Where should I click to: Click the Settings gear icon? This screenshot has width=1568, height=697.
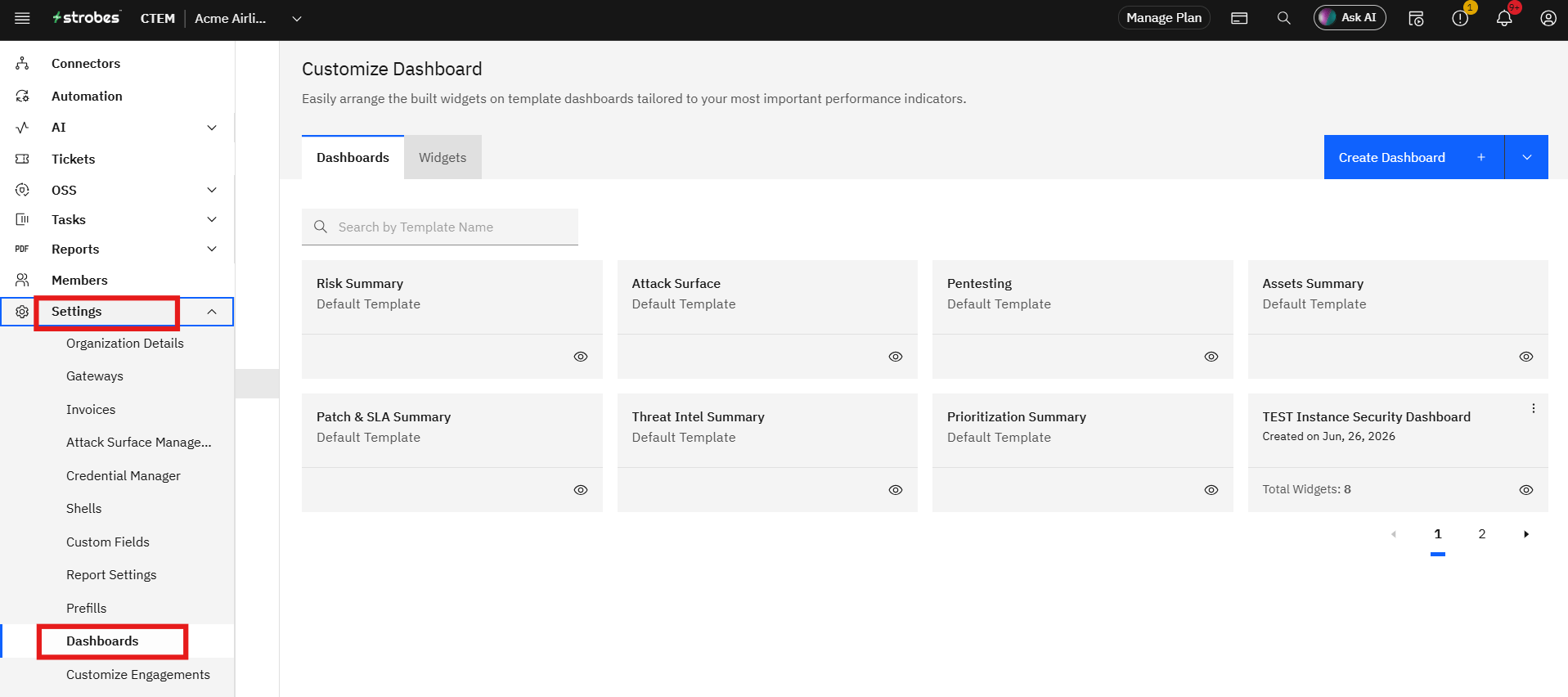(x=22, y=312)
